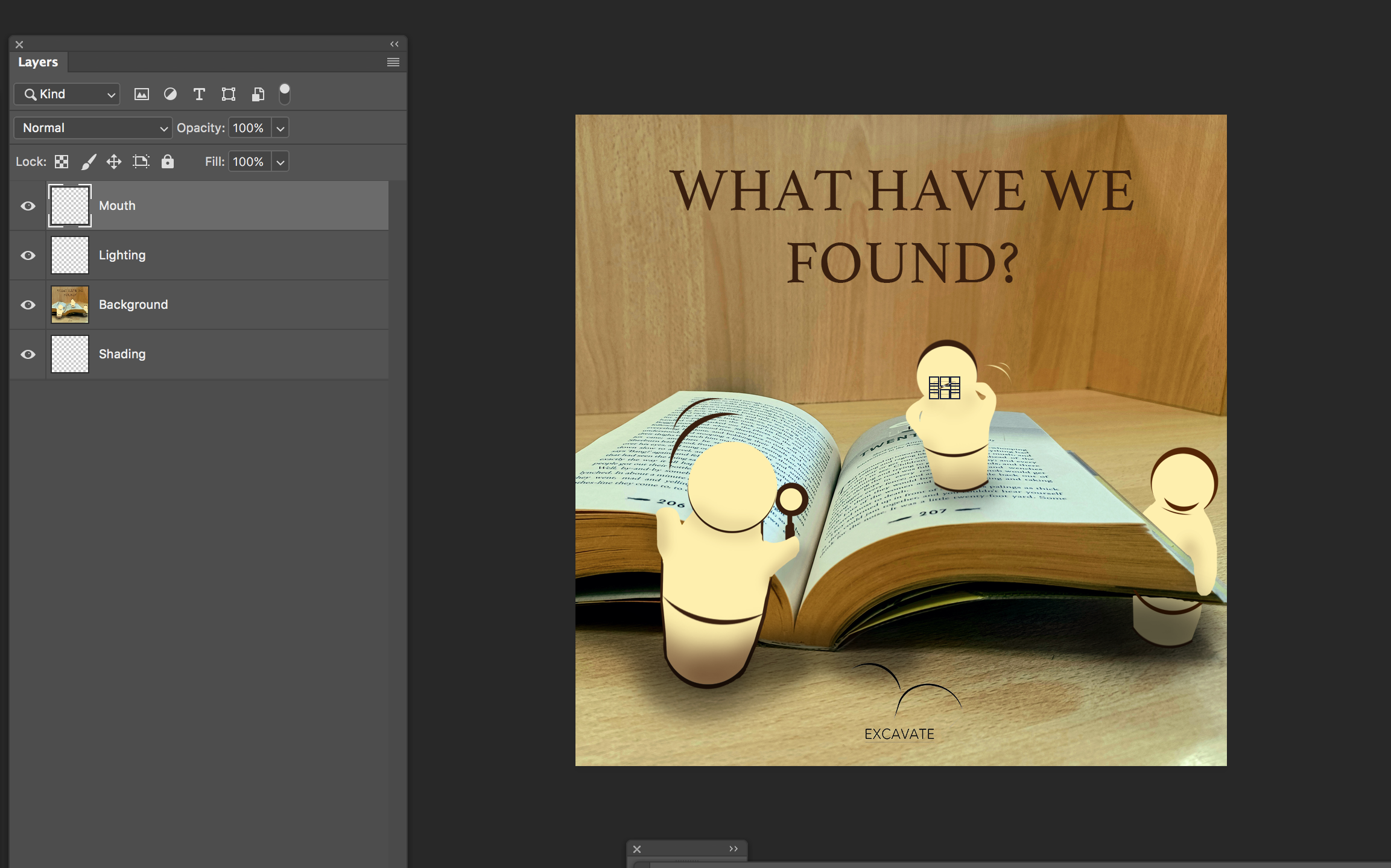The height and width of the screenshot is (868, 1391).
Task: Expand the Opacity slider arrow
Action: pyautogui.click(x=280, y=128)
